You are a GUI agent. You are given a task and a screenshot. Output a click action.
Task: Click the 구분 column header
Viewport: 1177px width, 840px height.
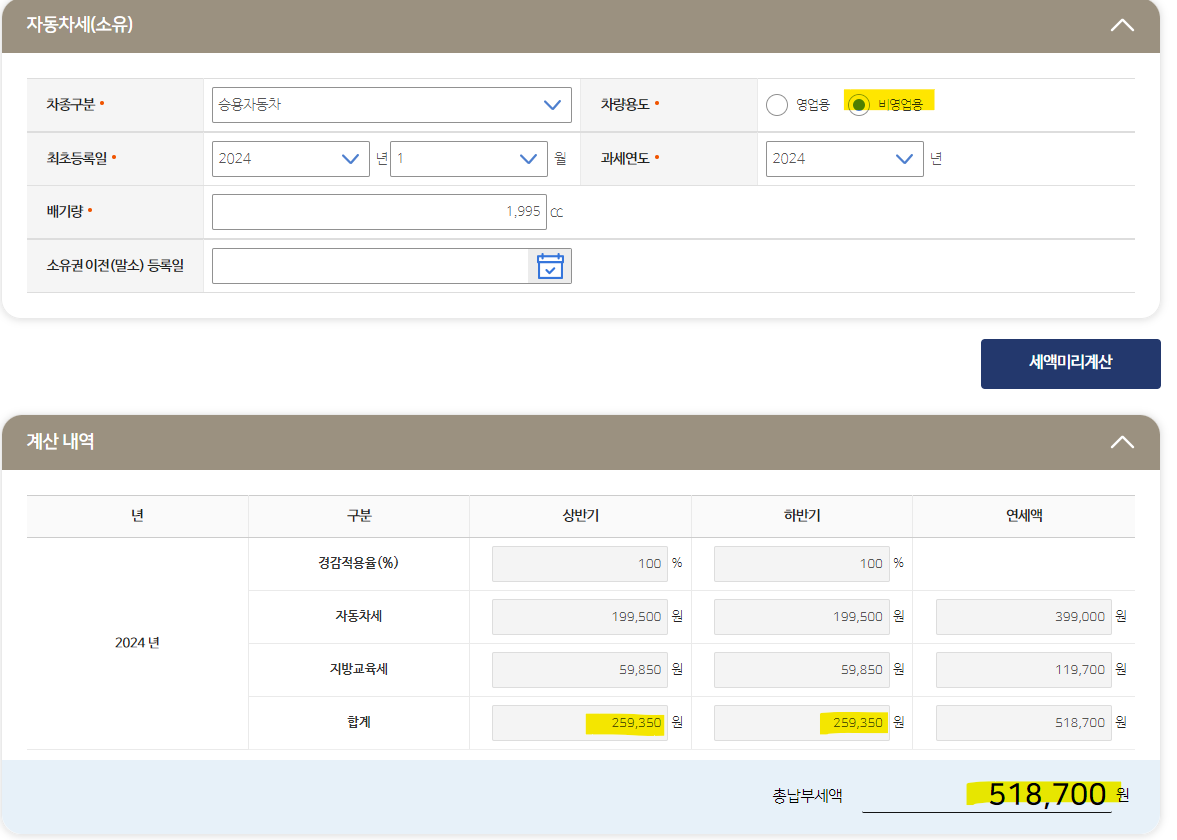[x=359, y=516]
